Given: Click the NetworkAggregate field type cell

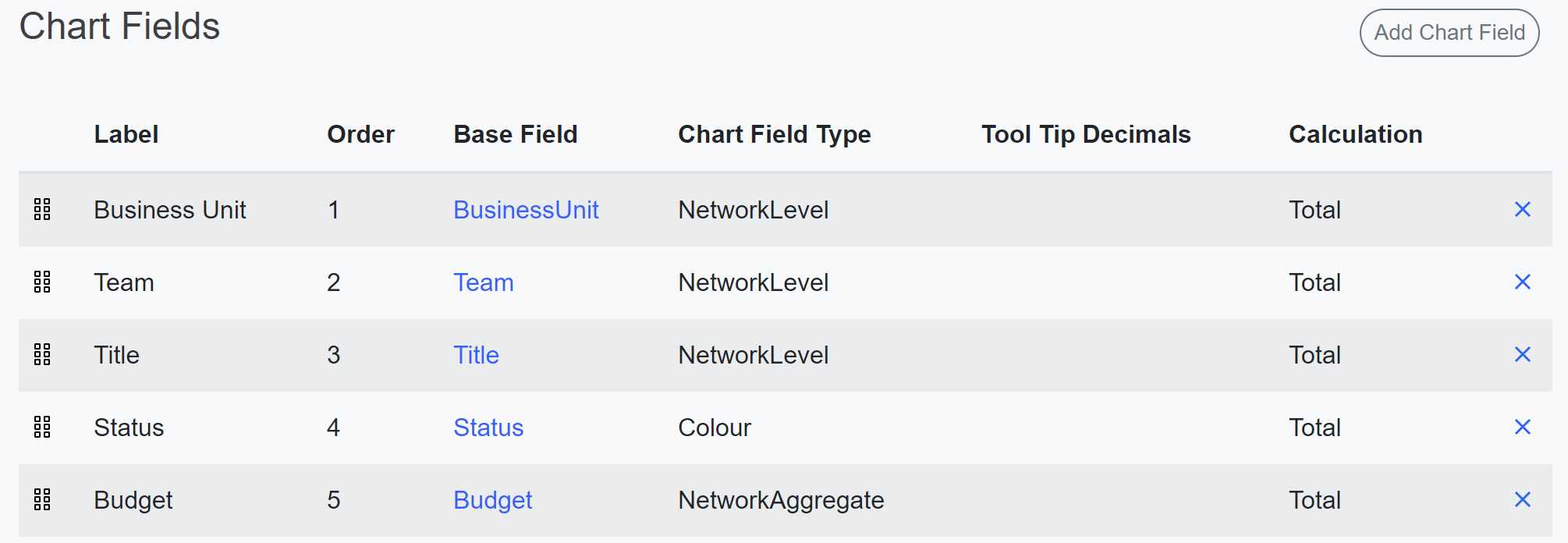Looking at the screenshot, I should point(781,500).
